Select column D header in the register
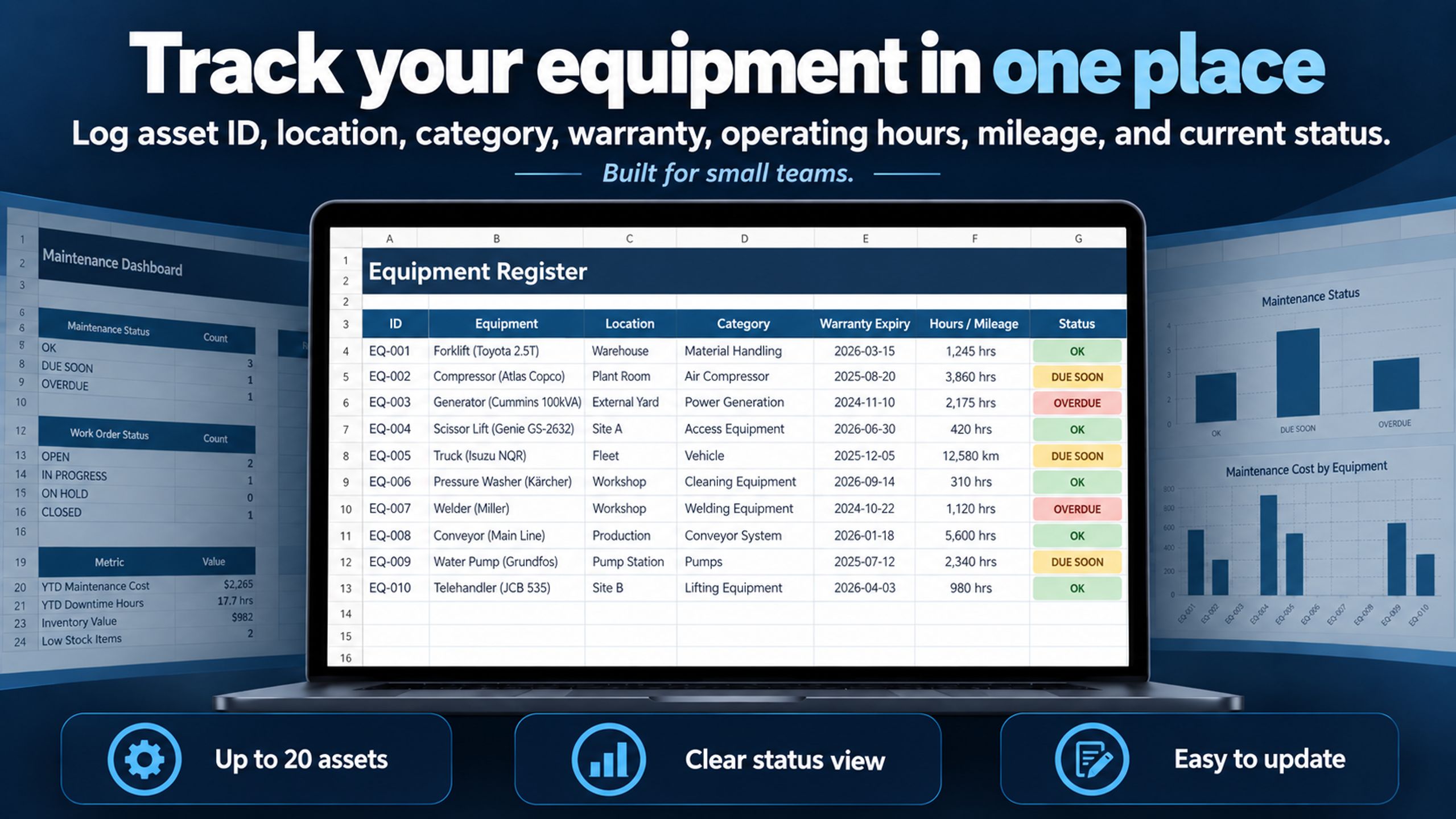Viewport: 1456px width, 819px height. coord(744,239)
